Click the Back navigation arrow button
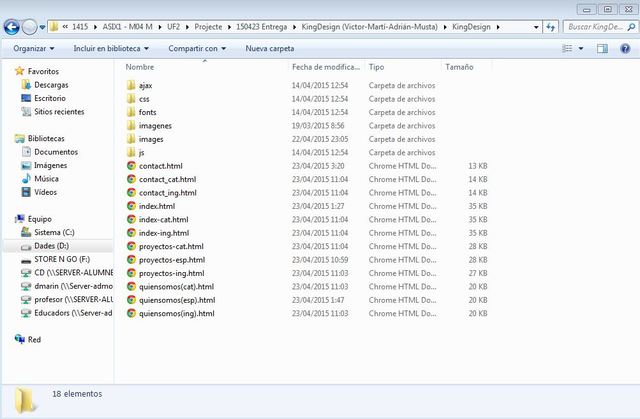The height and width of the screenshot is (419, 640). [x=12, y=27]
